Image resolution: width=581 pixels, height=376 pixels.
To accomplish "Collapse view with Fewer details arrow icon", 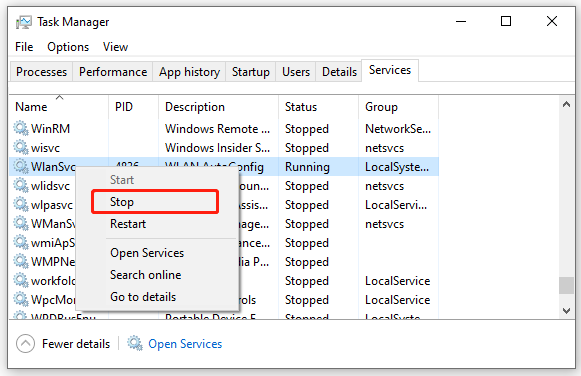I will [26, 343].
